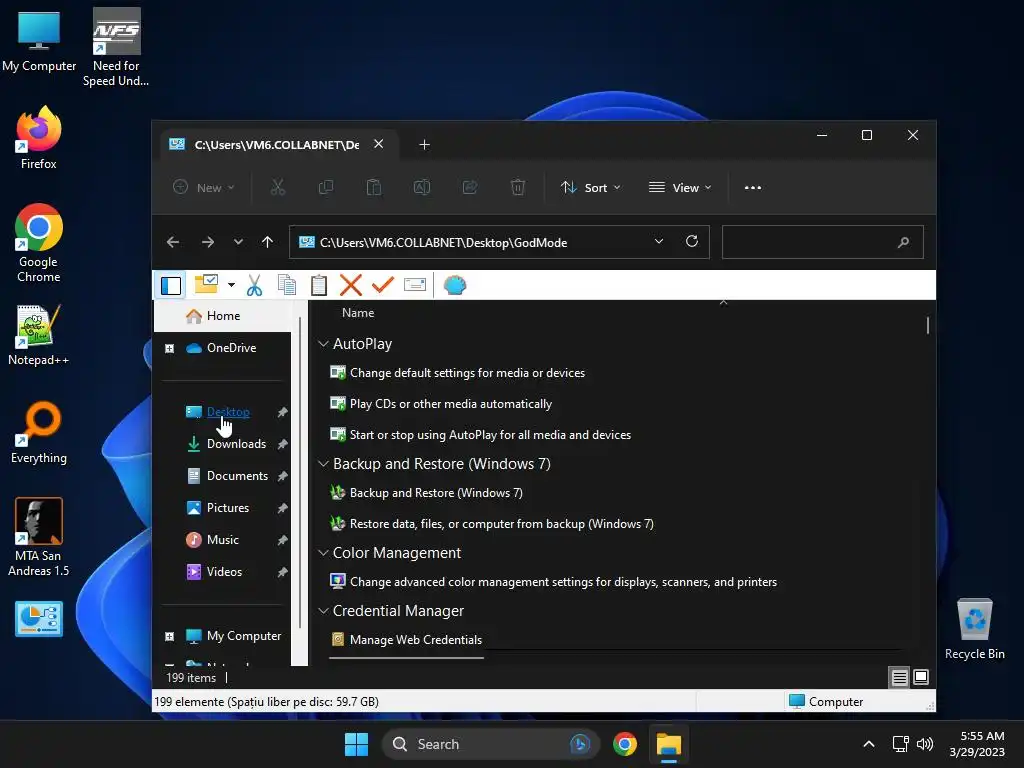Go forward with the right arrow

point(208,242)
